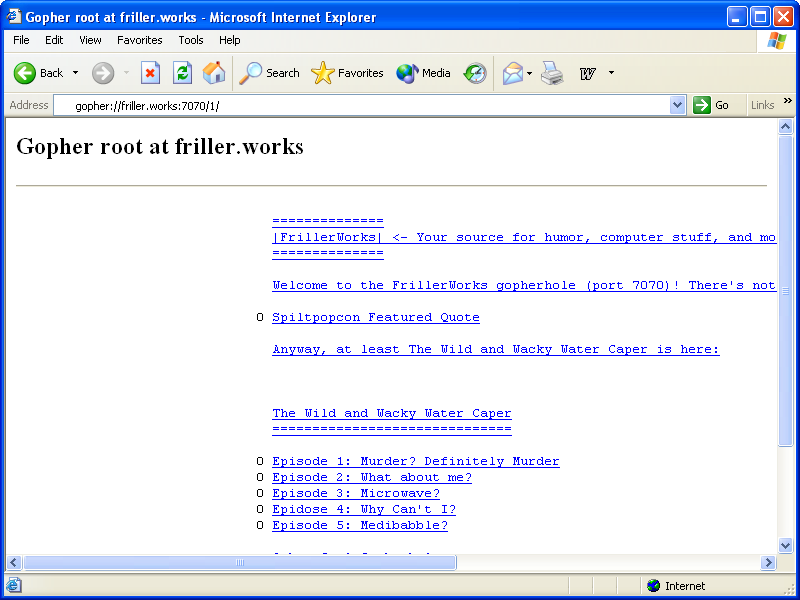The width and height of the screenshot is (800, 600).
Task: Go to the Home page icon
Action: [214, 73]
